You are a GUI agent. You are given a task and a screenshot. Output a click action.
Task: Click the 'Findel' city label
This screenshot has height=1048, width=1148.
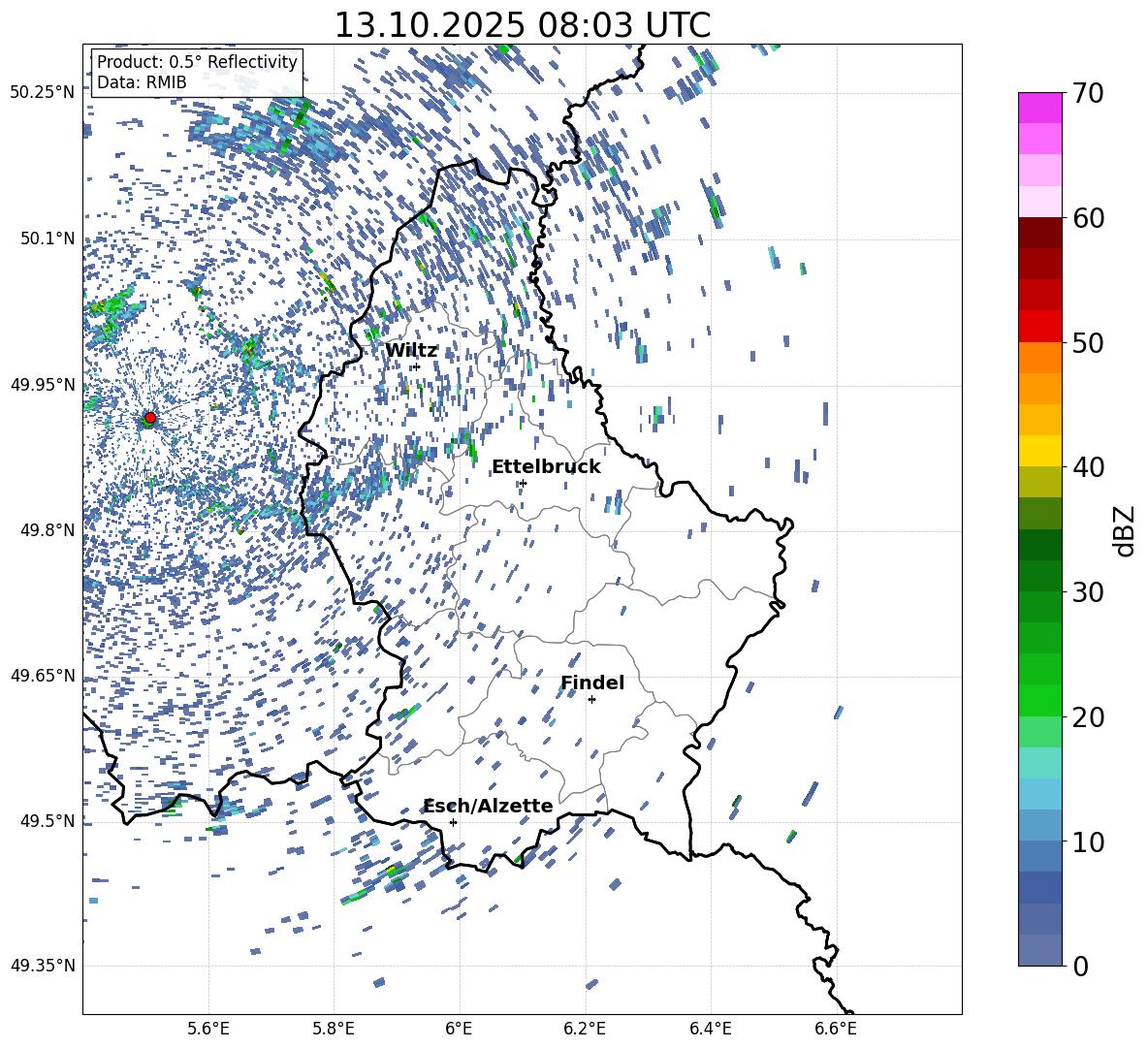tap(592, 683)
